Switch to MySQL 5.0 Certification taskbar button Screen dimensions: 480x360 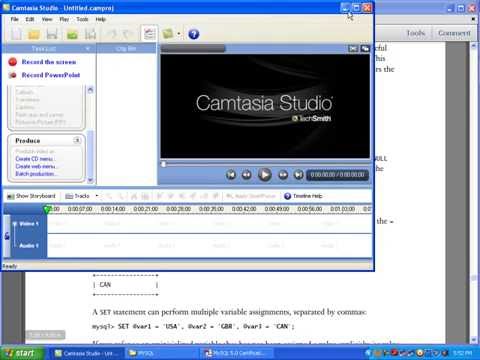237,353
